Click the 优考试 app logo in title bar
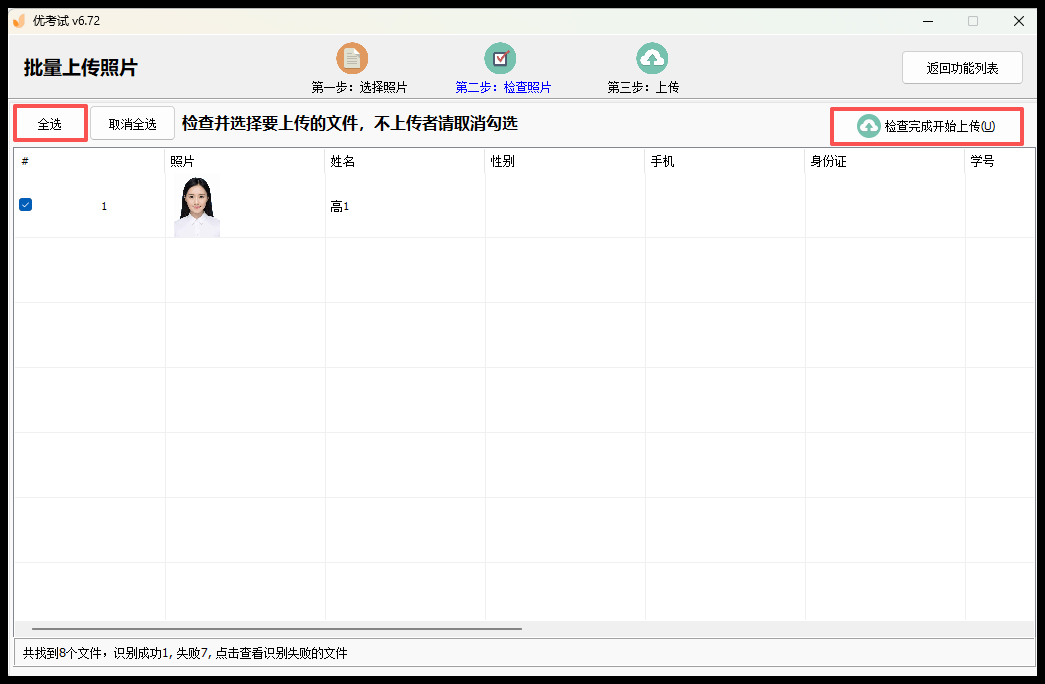The height and width of the screenshot is (684, 1045). pyautogui.click(x=19, y=21)
